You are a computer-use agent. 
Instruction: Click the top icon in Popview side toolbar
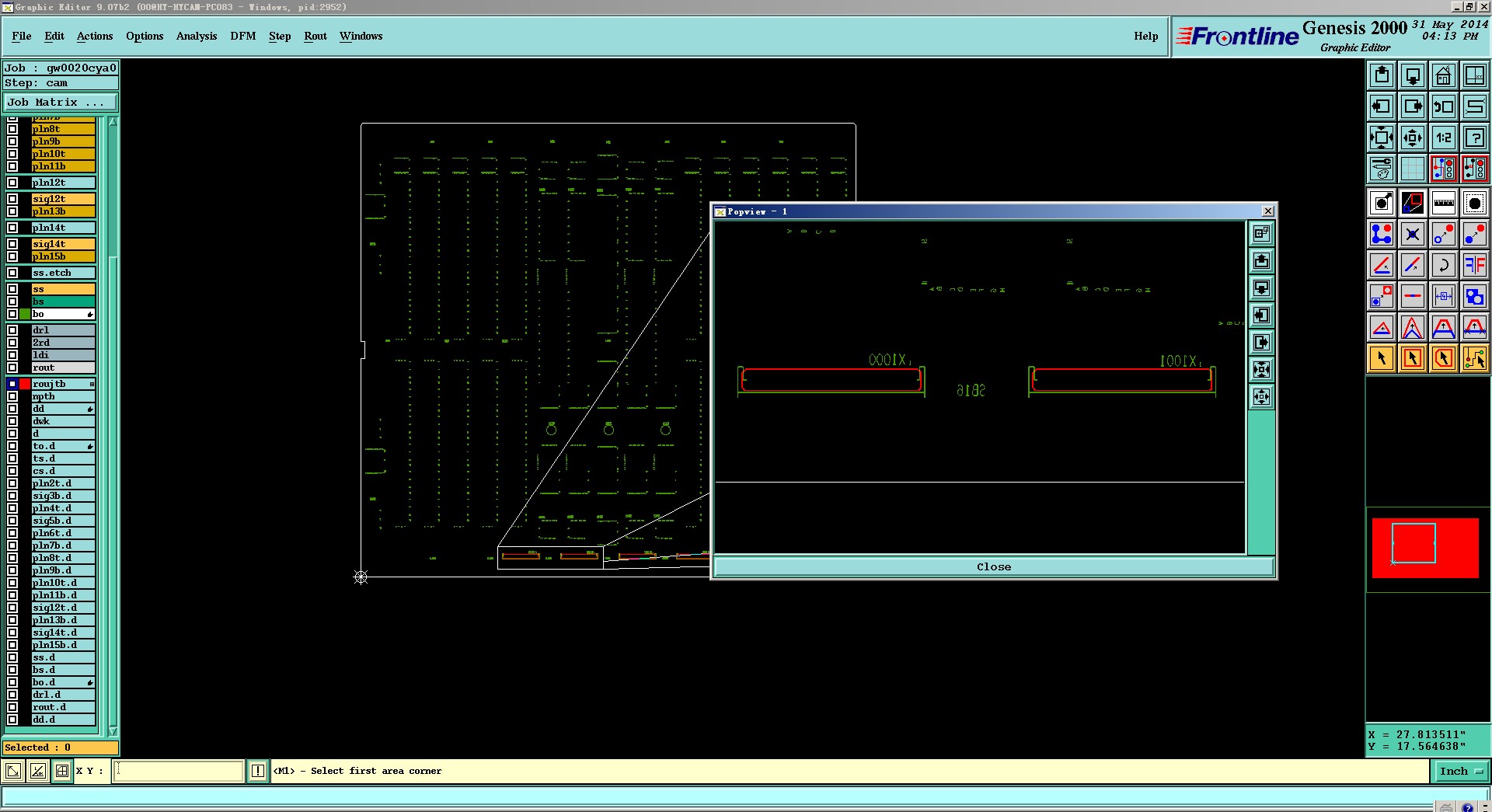pyautogui.click(x=1261, y=233)
